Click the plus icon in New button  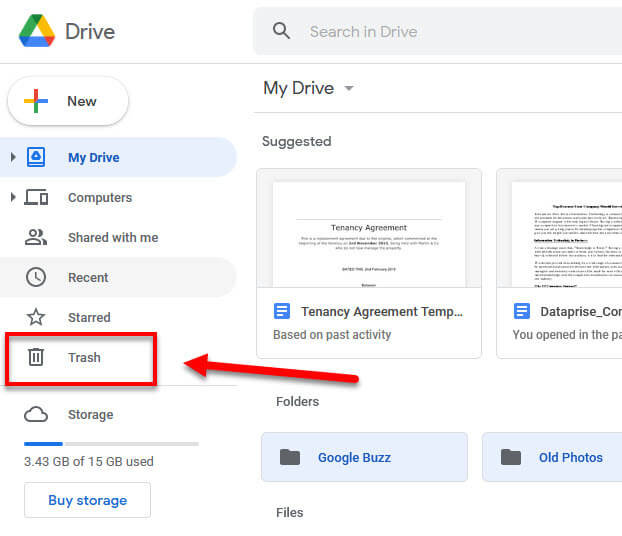click(x=36, y=101)
